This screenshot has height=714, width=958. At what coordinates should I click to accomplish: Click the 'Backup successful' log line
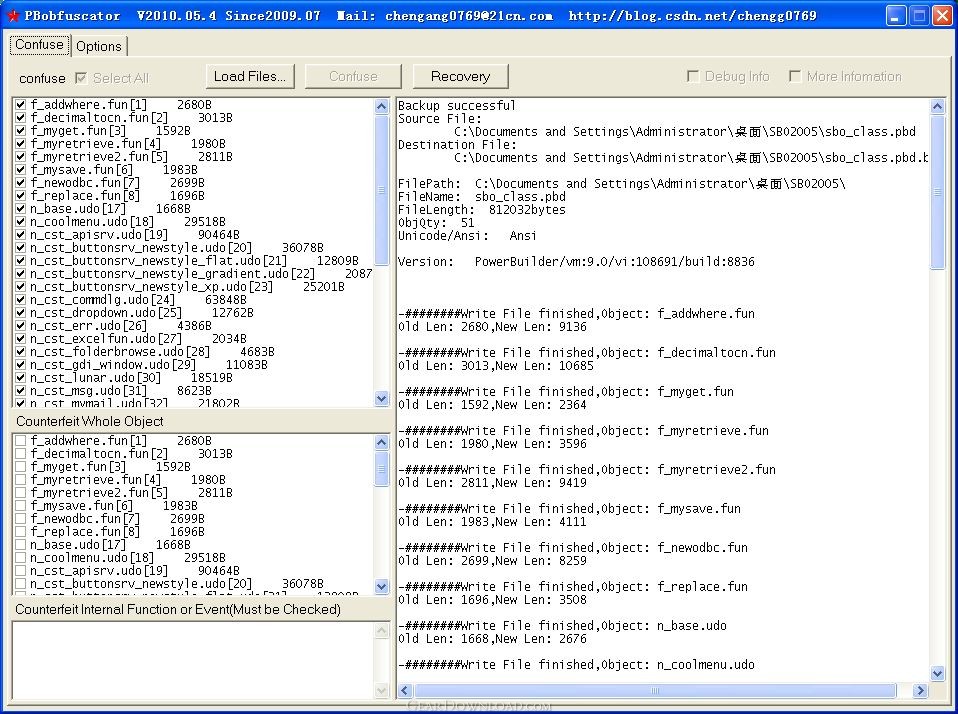(x=456, y=106)
